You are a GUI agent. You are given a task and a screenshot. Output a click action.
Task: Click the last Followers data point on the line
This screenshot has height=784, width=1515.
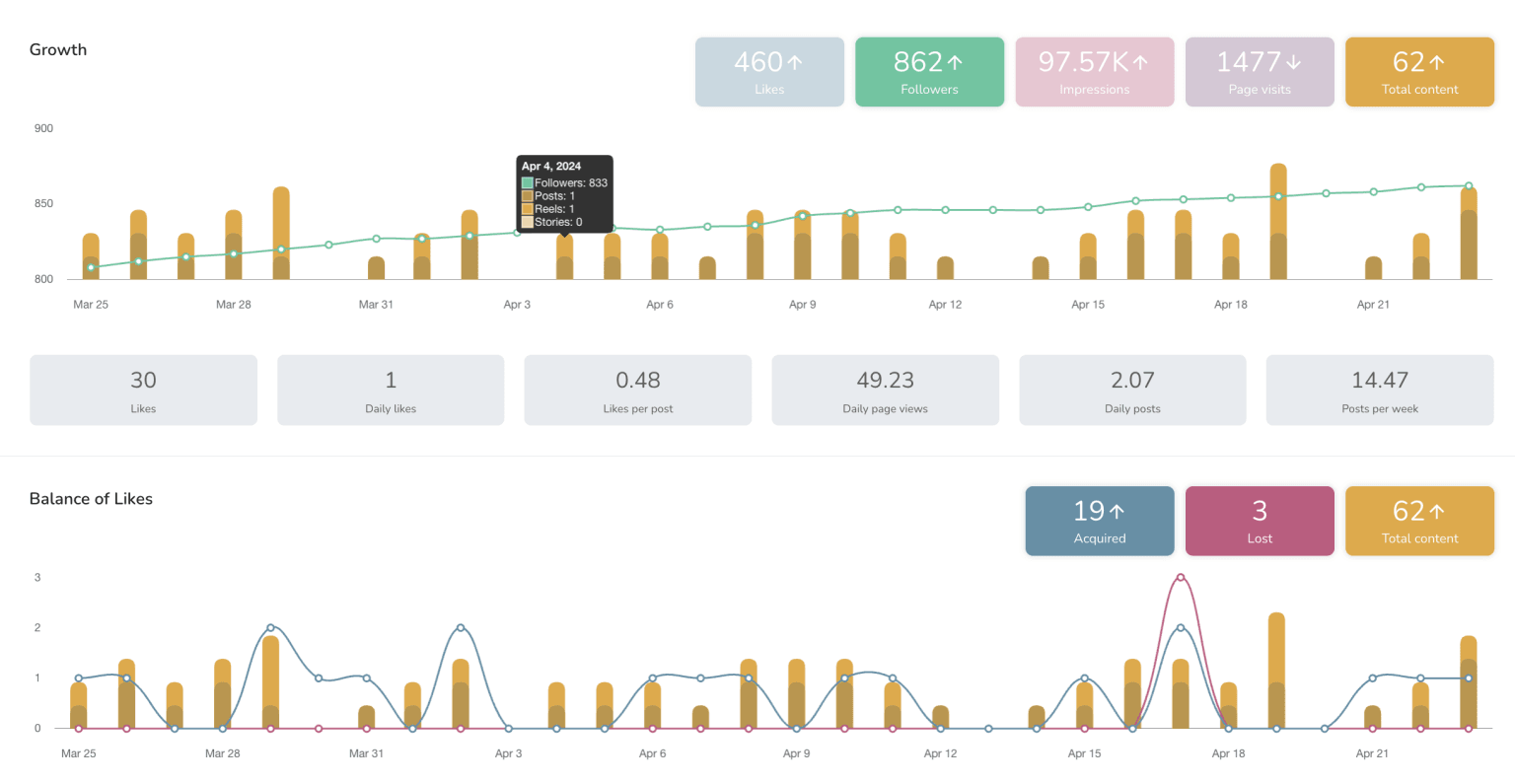point(1469,185)
